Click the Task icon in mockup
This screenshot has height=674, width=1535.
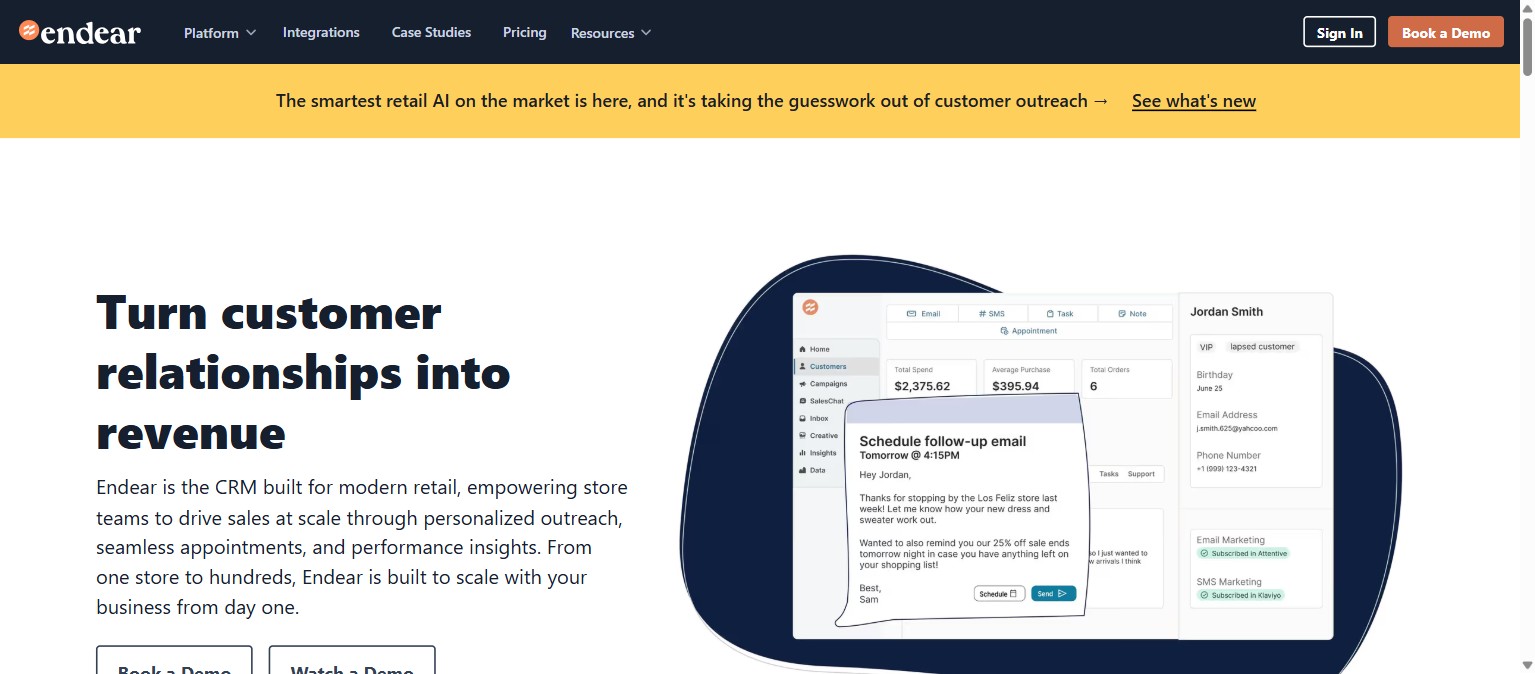pos(1051,314)
